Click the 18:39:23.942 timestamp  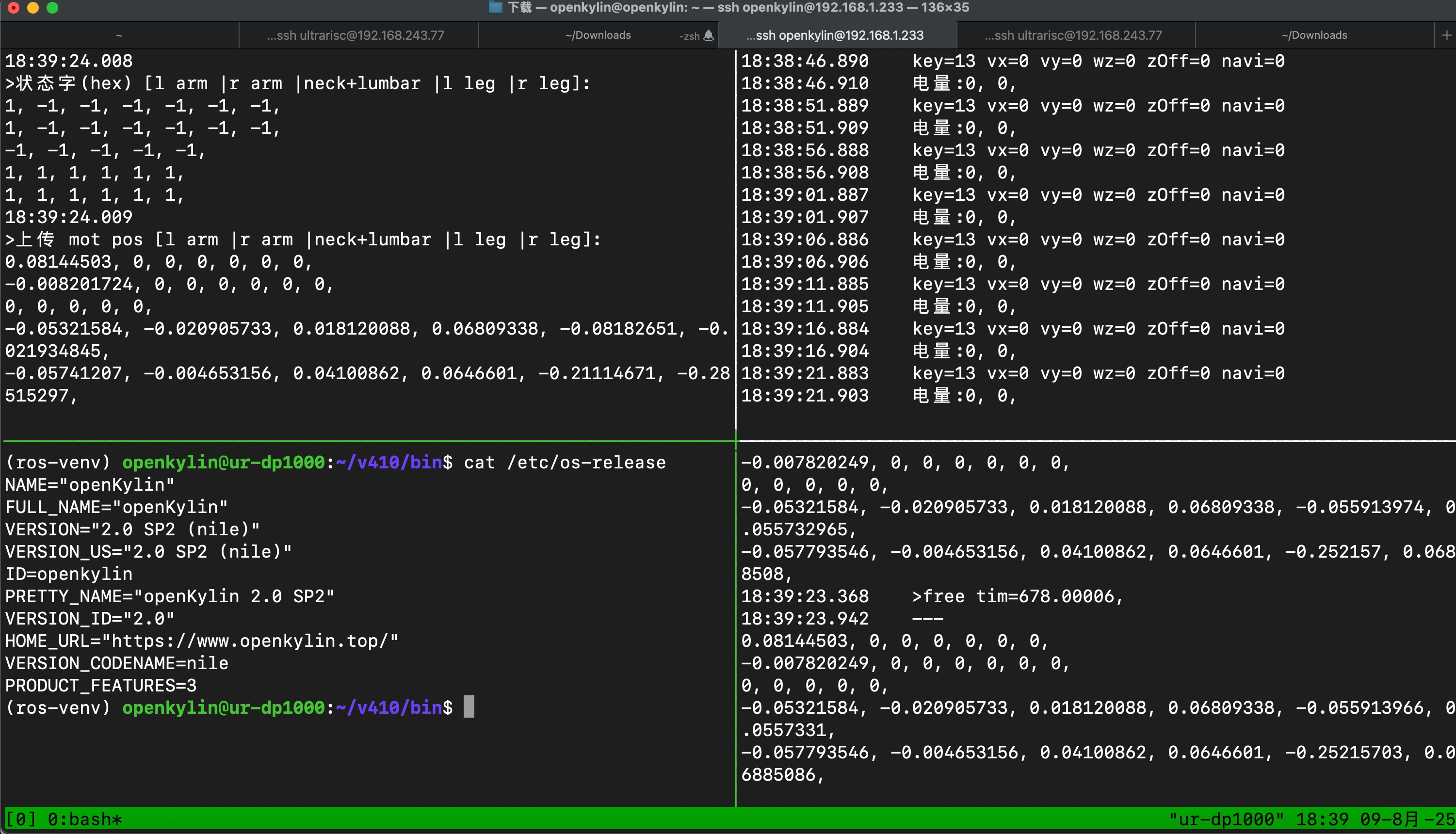[805, 619]
